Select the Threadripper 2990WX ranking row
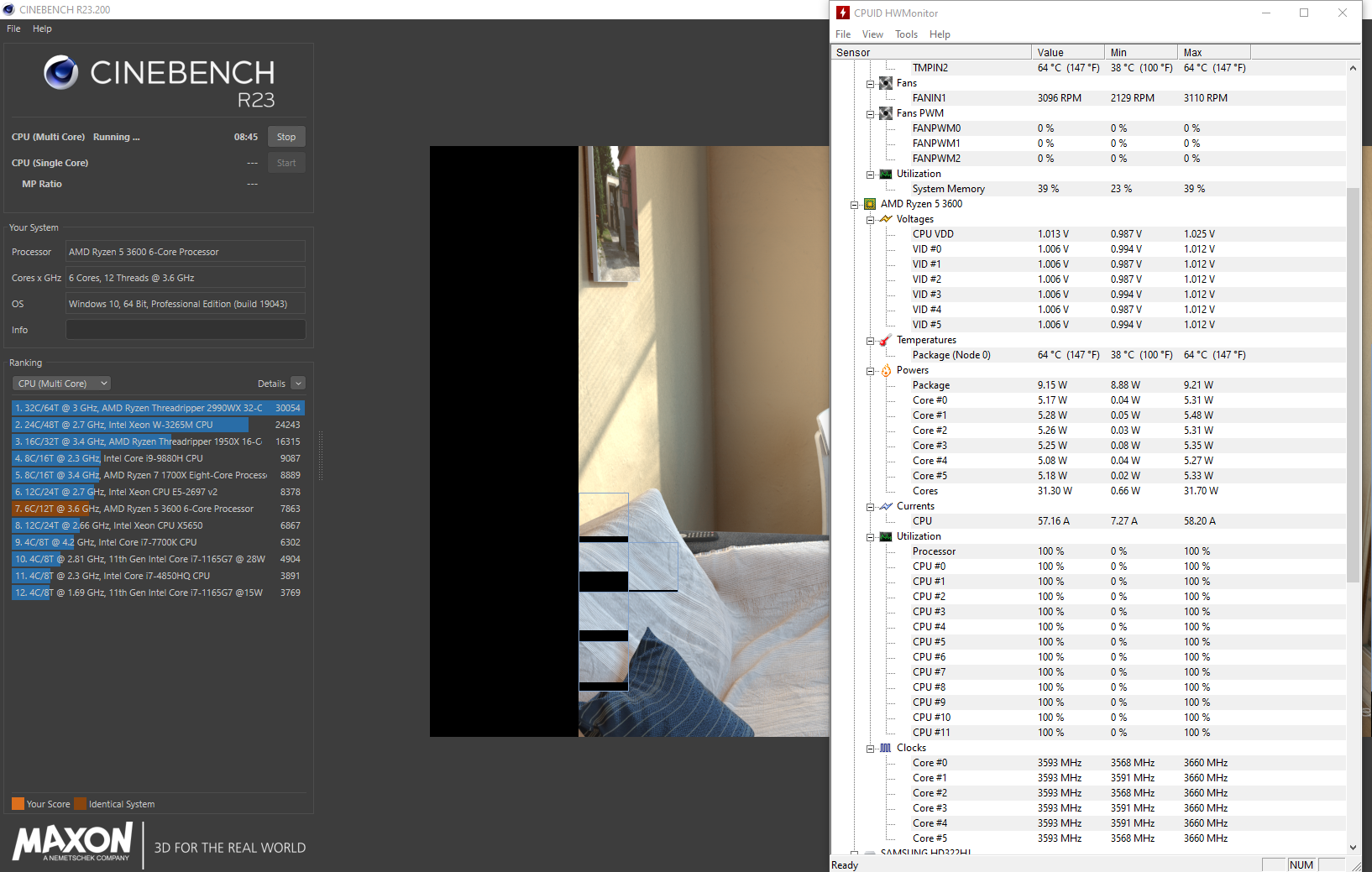Screen dimensions: 1372x872 click(x=158, y=408)
